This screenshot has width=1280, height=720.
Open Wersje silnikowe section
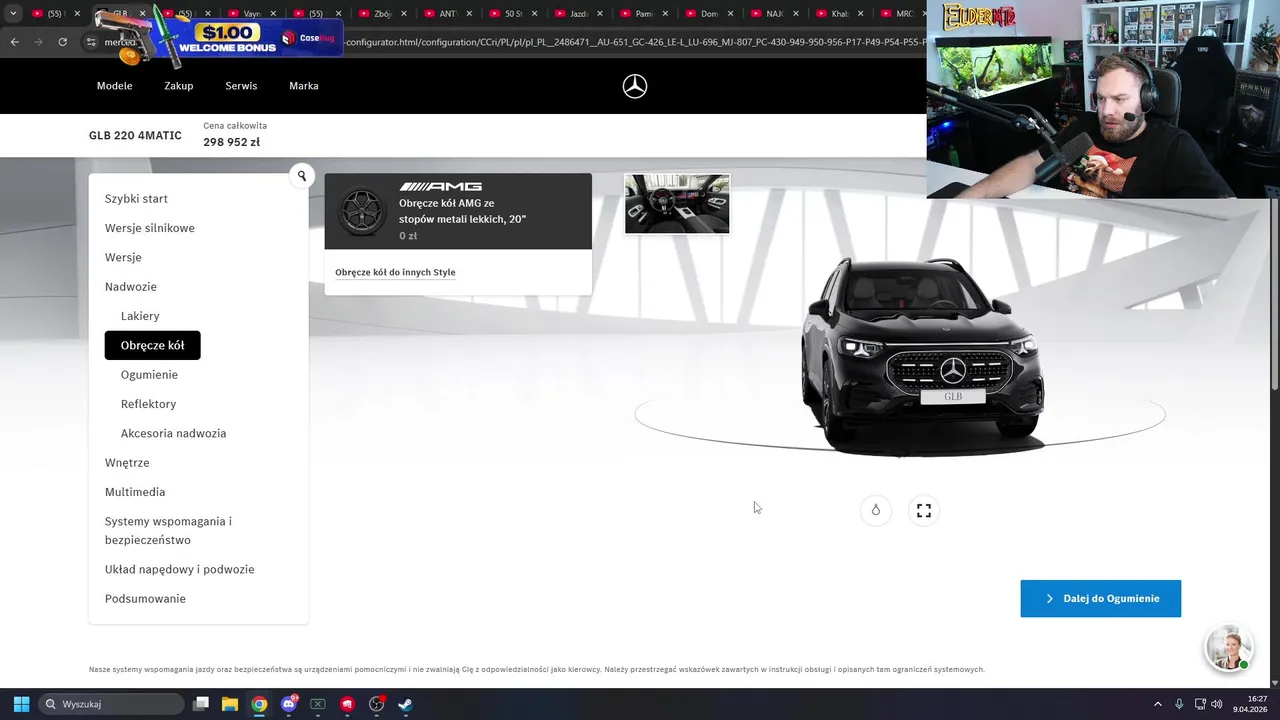(x=150, y=228)
